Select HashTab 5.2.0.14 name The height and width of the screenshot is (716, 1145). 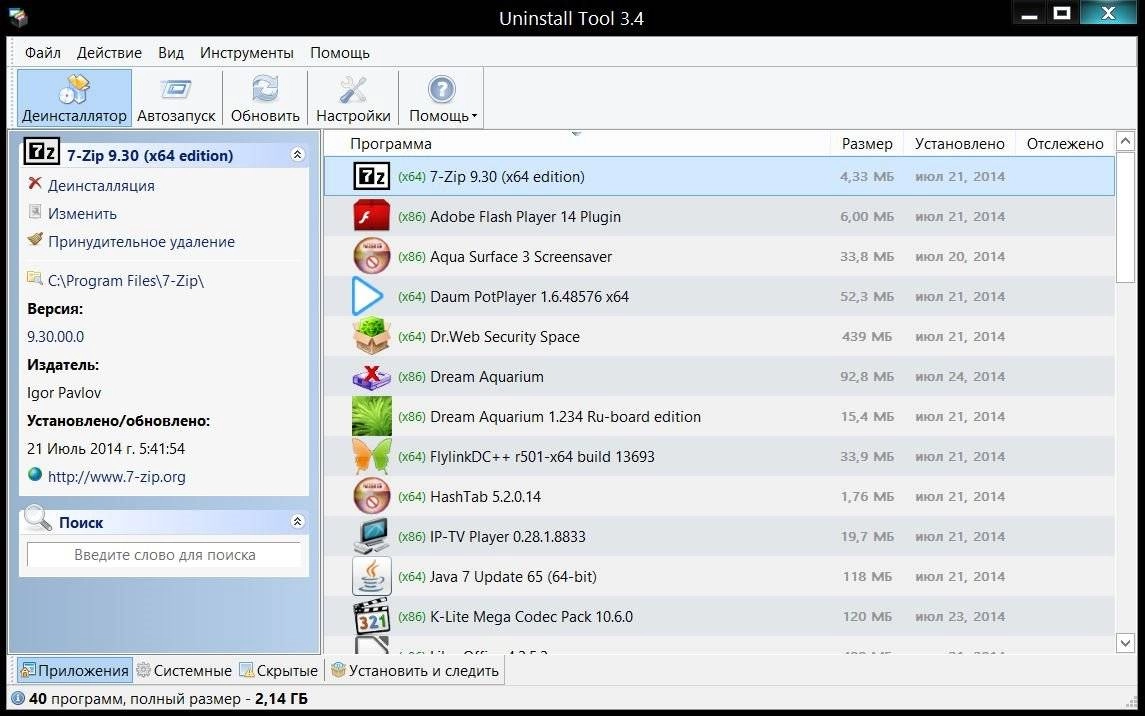tap(485, 497)
